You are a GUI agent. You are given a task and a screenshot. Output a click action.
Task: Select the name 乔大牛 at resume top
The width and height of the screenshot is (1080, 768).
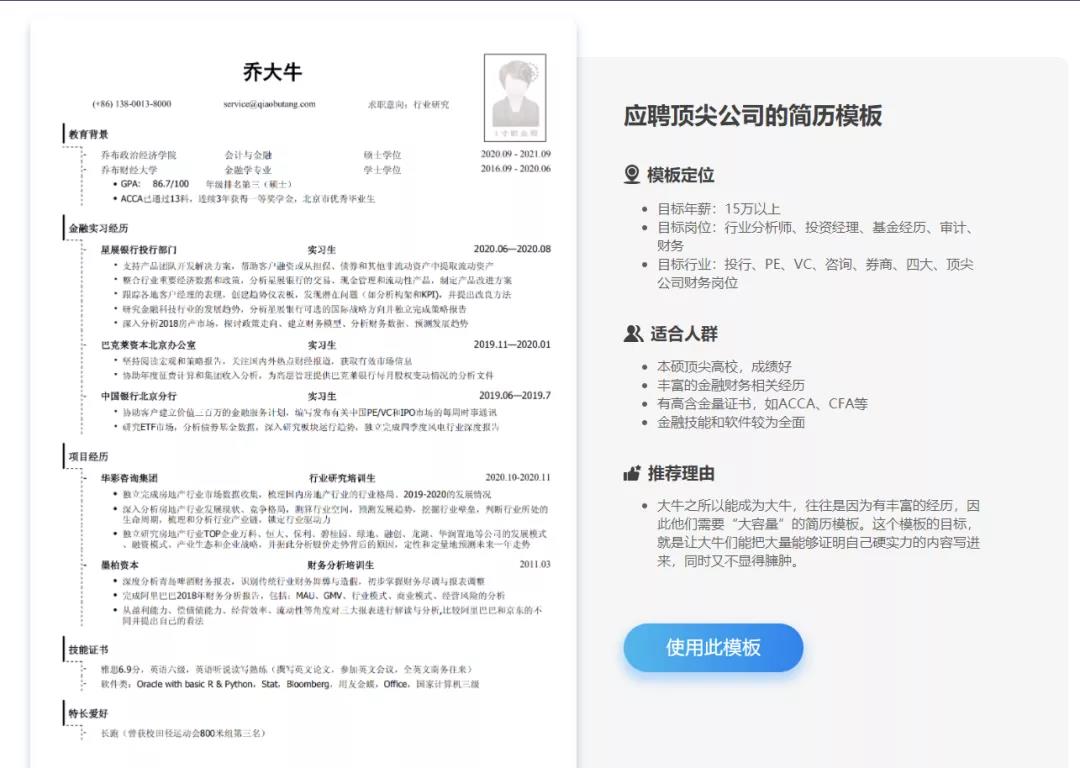pos(272,73)
